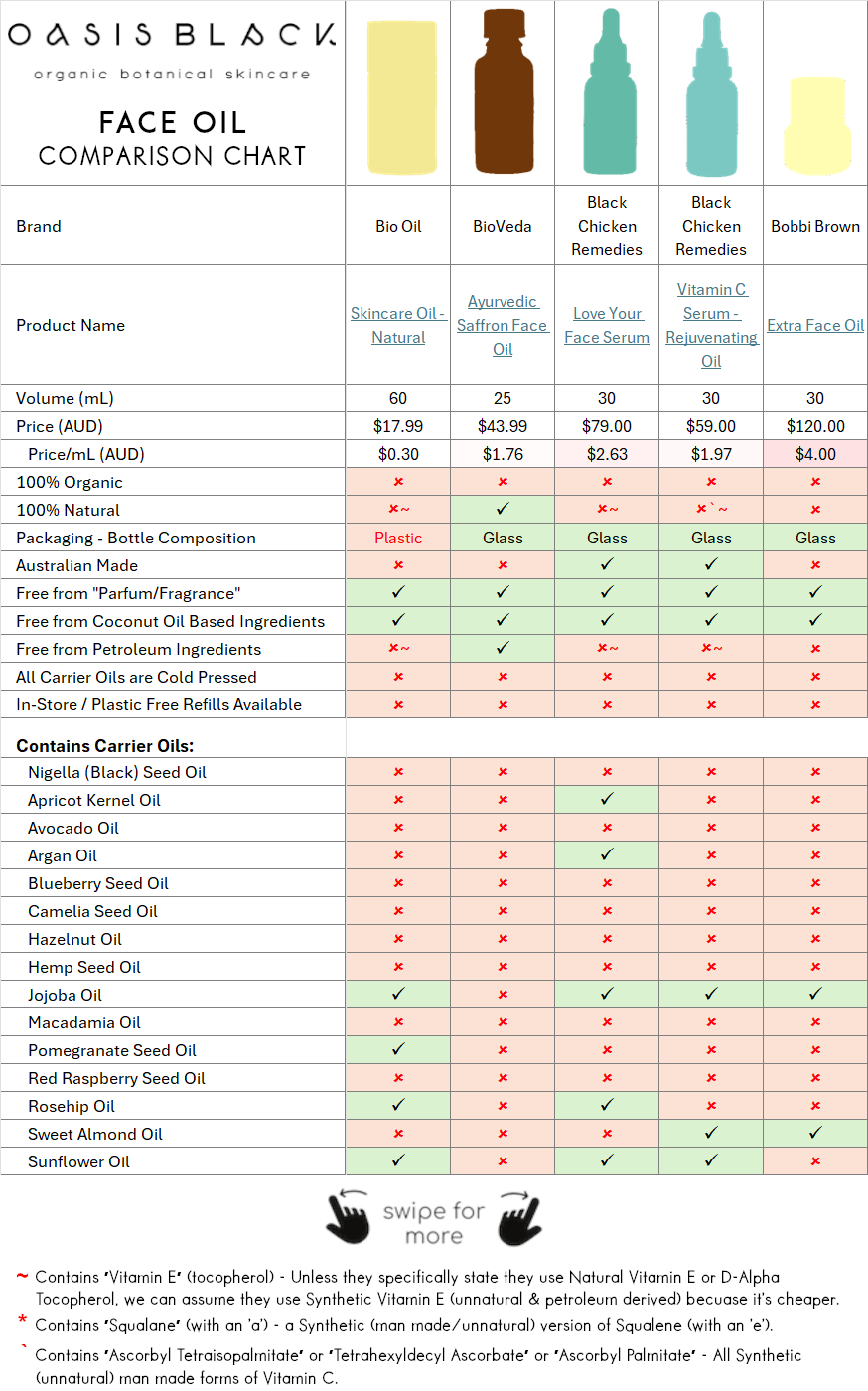The image size is (868, 1391).
Task: Click Love Your Face Serum Argan Oil check
Action: 607,854
